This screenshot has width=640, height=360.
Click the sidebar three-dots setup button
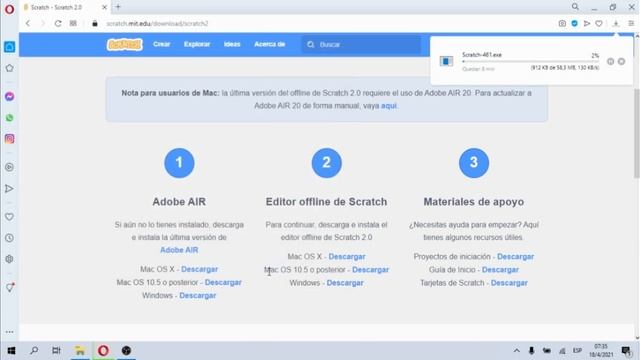coord(9,332)
